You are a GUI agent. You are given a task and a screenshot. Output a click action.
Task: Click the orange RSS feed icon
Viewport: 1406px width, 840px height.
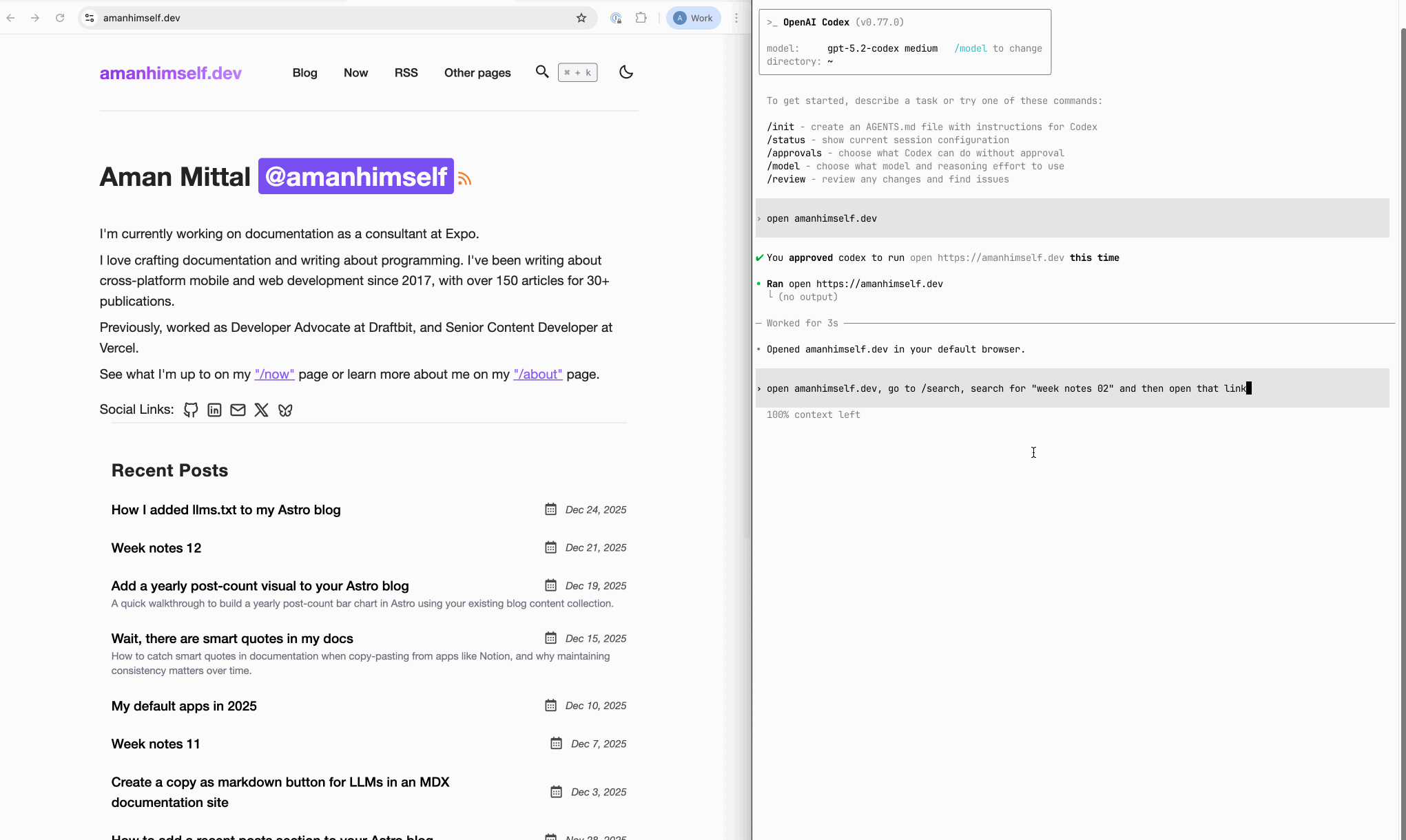pyautogui.click(x=465, y=179)
